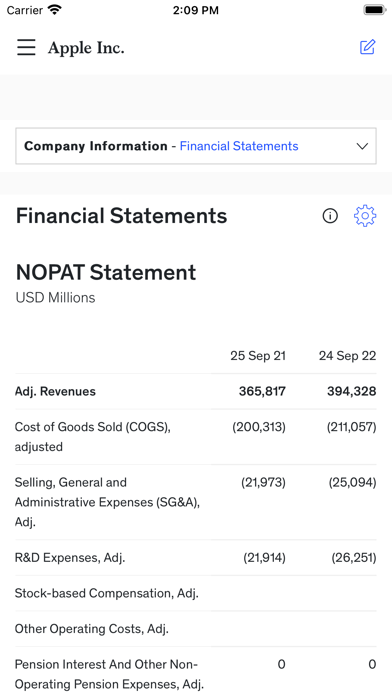392x696 pixels.
Task: Tap the 25 Sep 21 column header
Action: coord(258,356)
